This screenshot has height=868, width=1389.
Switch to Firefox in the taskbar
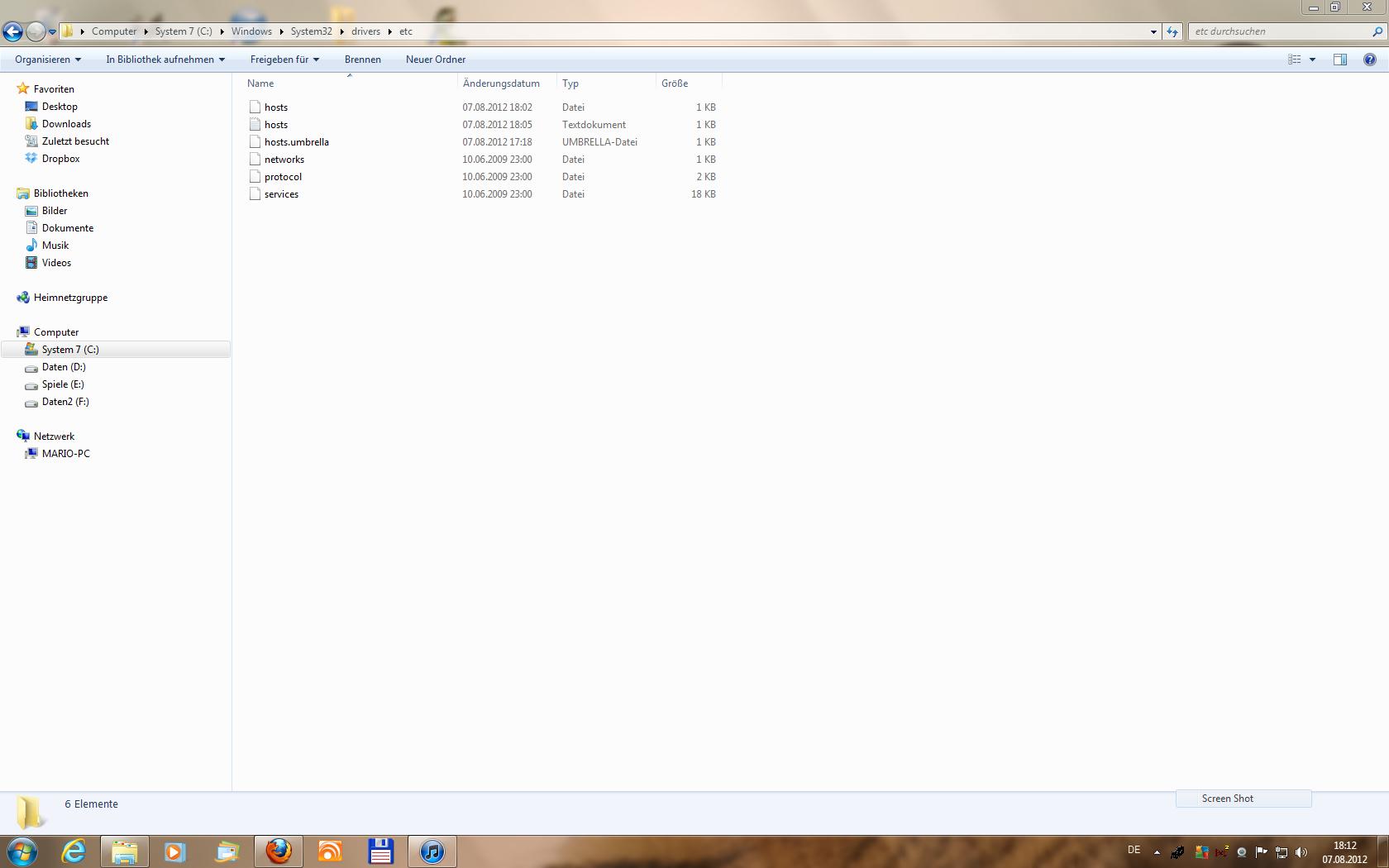tap(279, 851)
